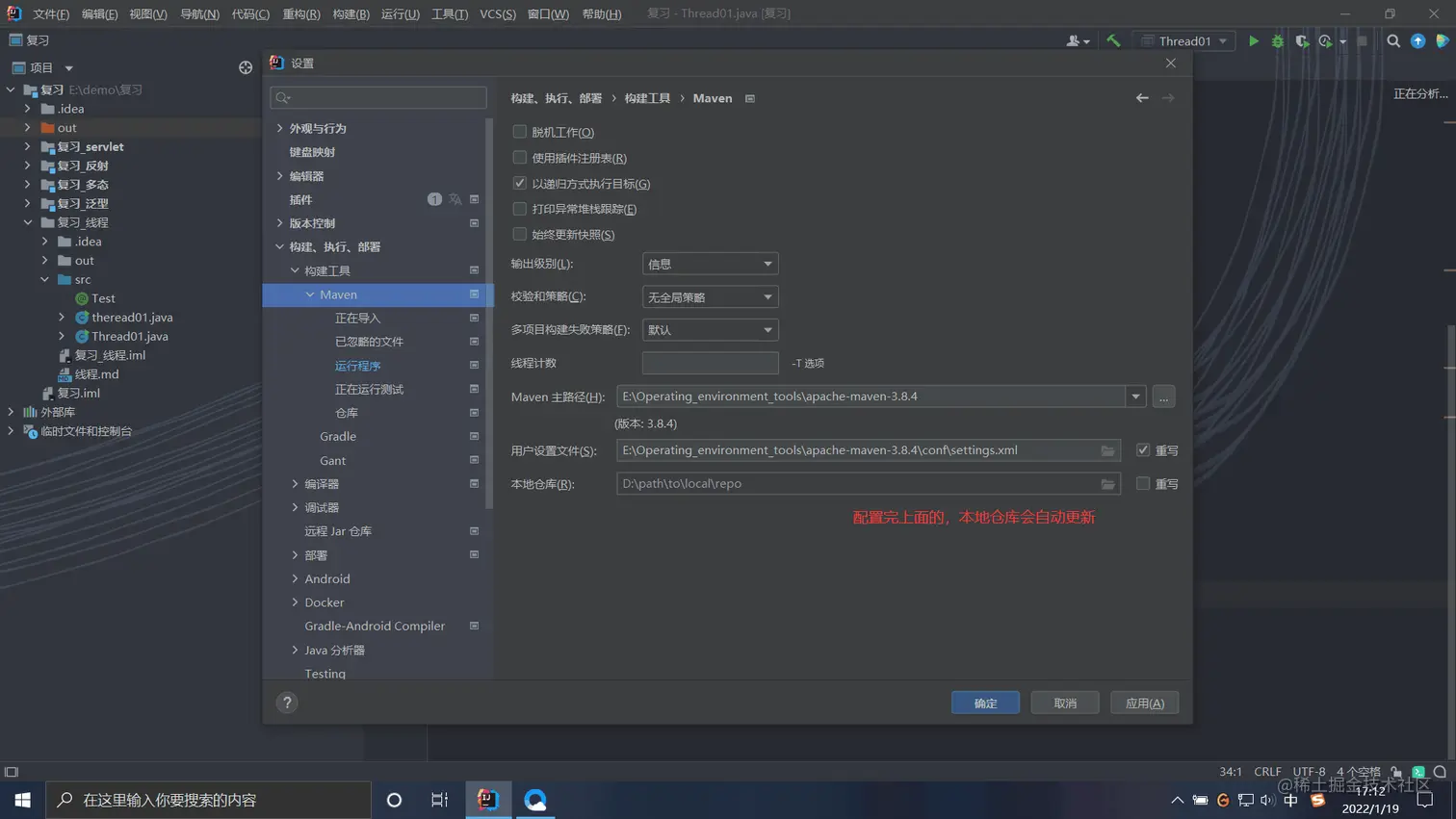
Task: Click the translate icon in Plugins row
Action: (x=455, y=199)
